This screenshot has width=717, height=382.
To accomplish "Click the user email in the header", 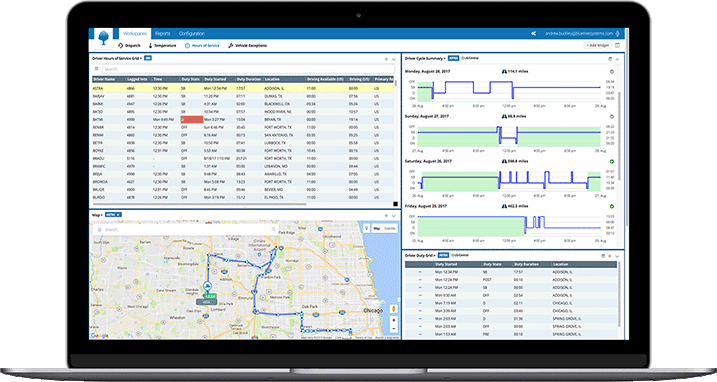I will click(x=579, y=33).
